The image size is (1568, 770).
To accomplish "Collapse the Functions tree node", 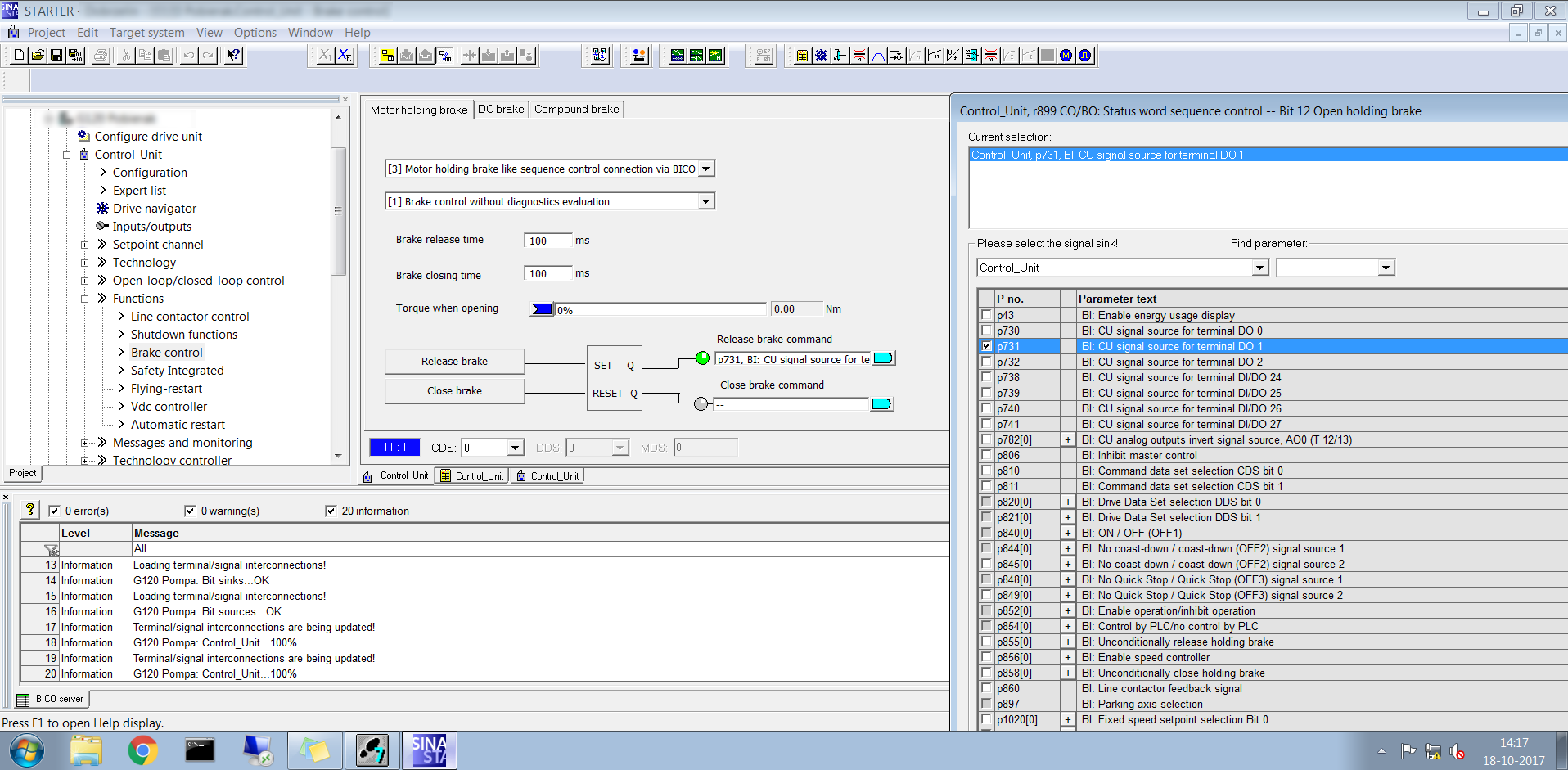I will coord(85,299).
